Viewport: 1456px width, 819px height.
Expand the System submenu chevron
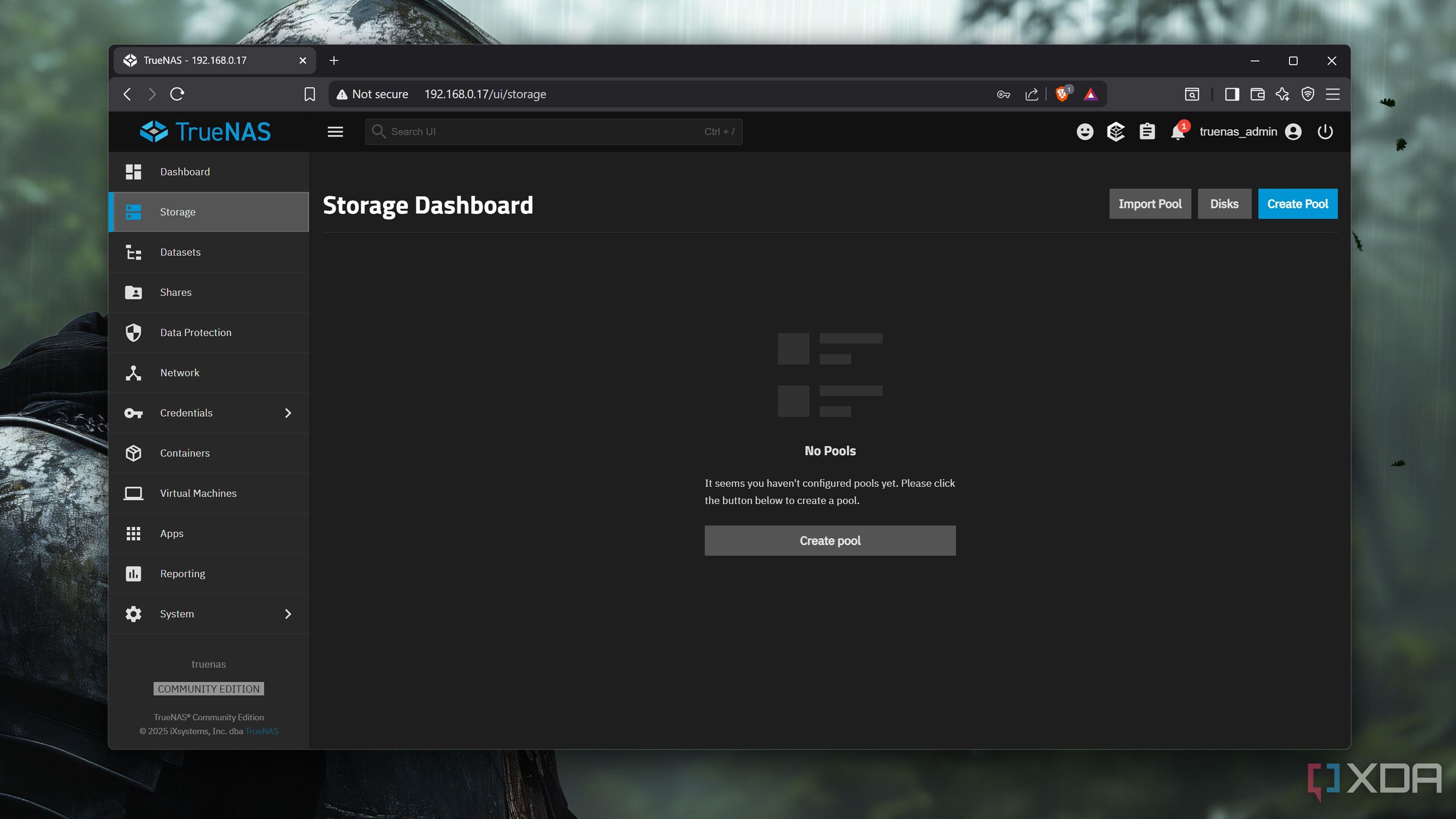[x=288, y=614]
